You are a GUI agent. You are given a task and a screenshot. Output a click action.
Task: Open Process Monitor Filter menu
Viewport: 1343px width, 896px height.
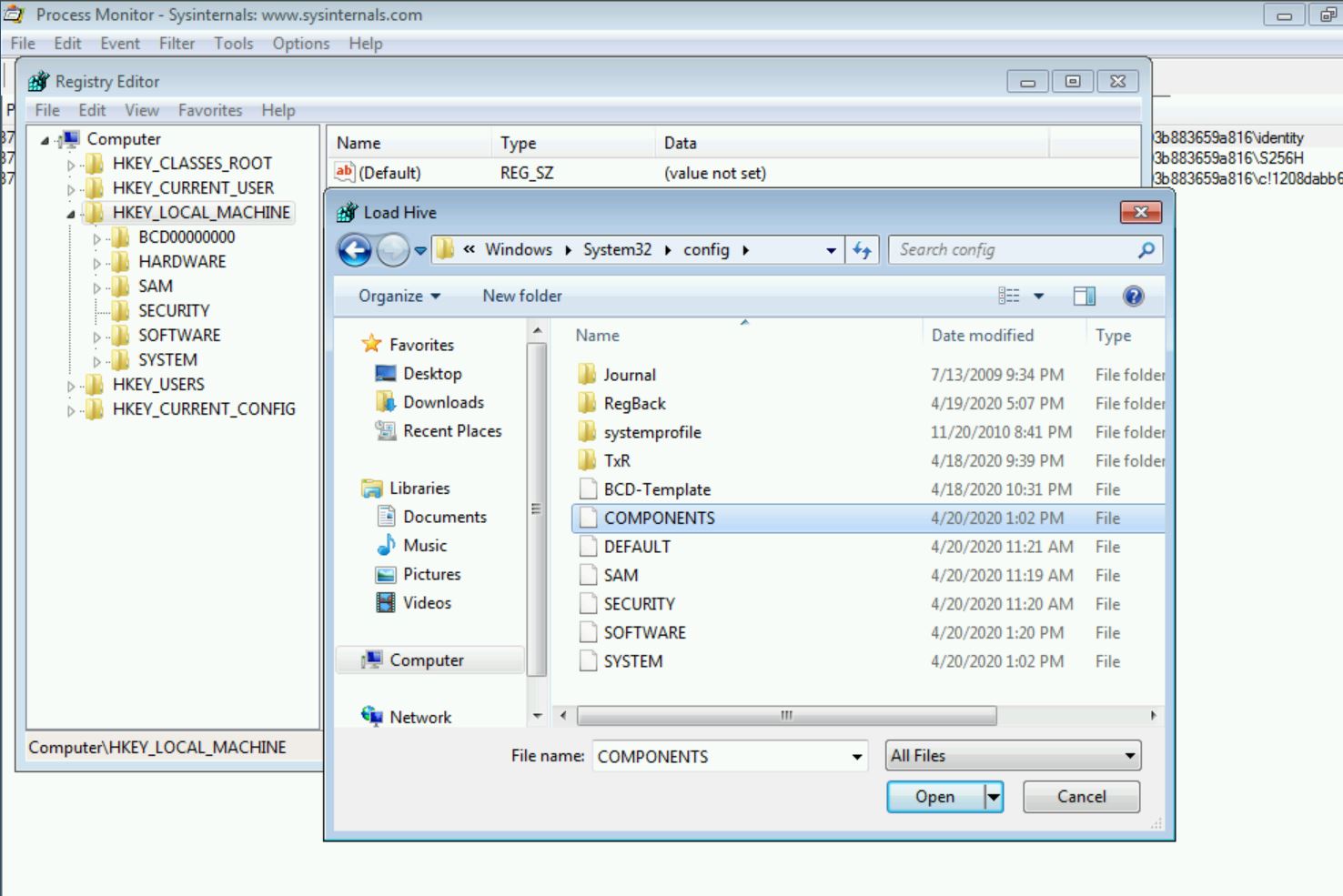[x=177, y=43]
